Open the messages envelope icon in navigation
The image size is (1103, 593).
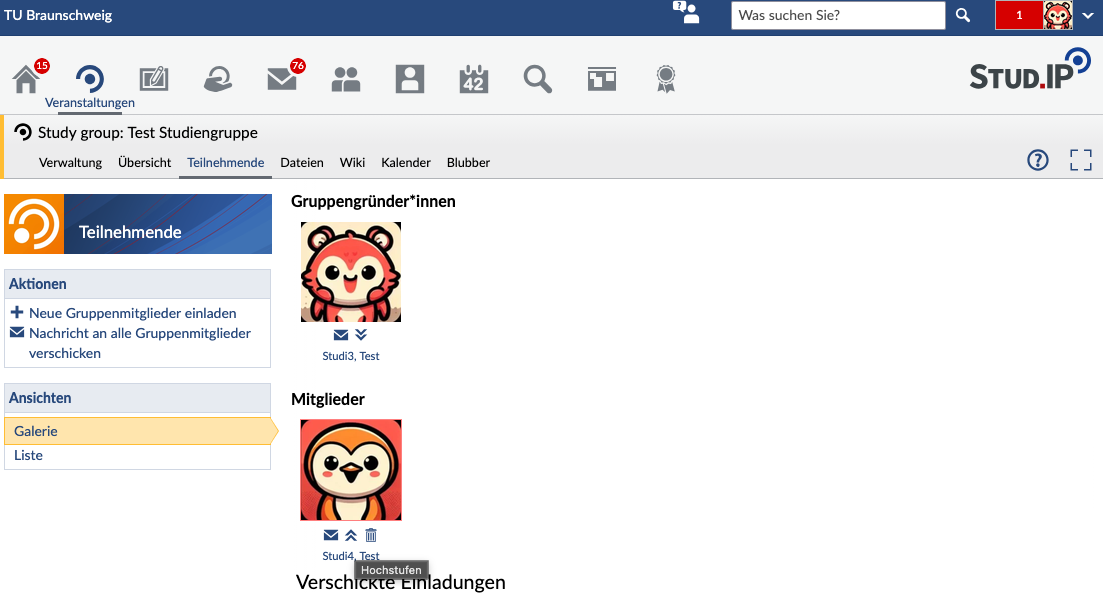(282, 79)
